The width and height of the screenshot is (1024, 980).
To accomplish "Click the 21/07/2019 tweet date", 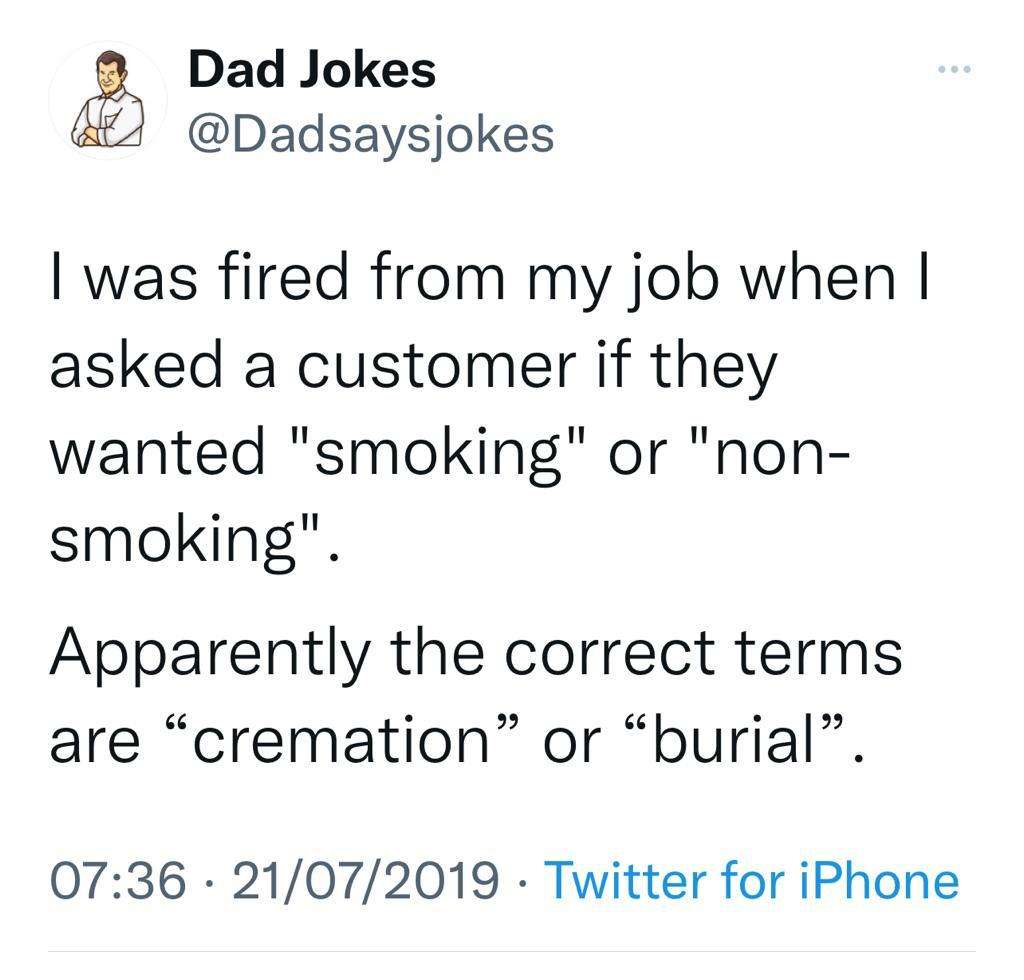I will [x=366, y=880].
